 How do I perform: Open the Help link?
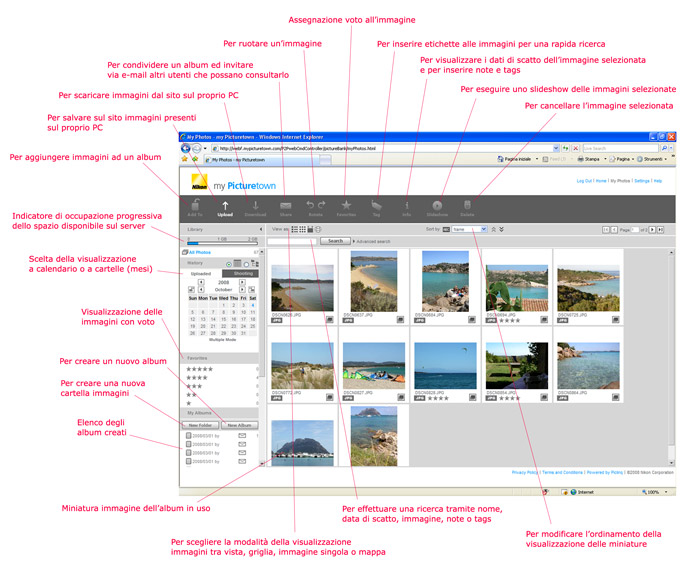tap(658, 181)
